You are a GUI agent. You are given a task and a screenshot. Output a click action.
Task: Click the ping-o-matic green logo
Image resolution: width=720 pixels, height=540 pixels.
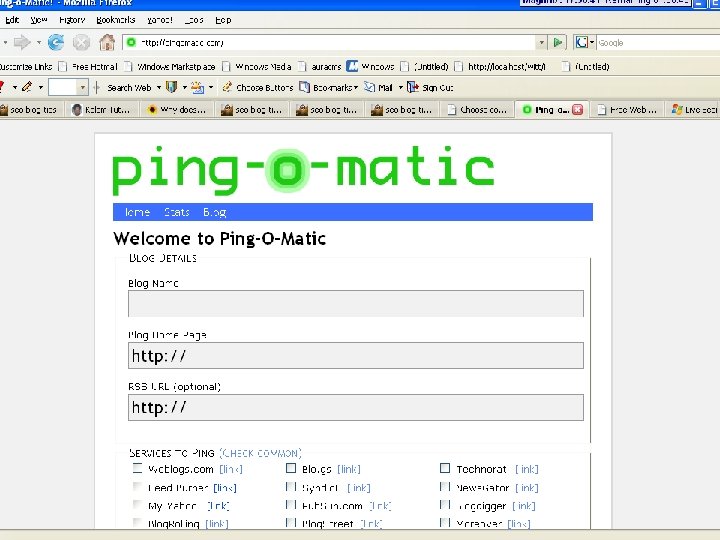point(304,169)
